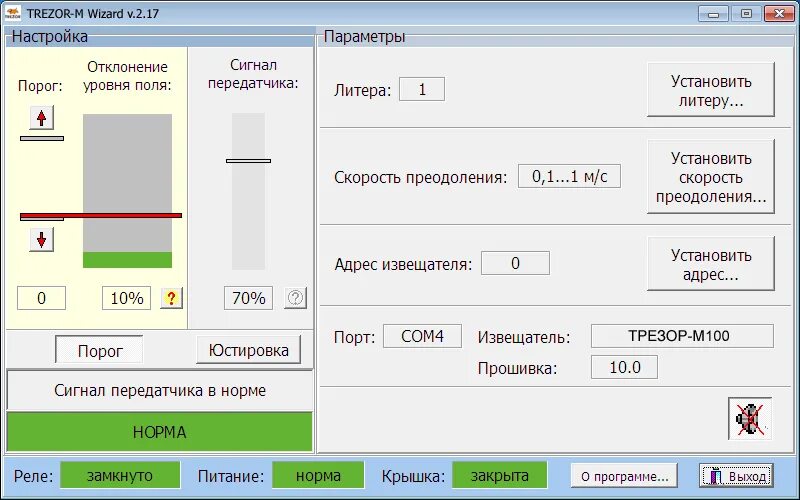Click the 'Скорость преодоления:' label
800x500 pixels.
point(421,178)
